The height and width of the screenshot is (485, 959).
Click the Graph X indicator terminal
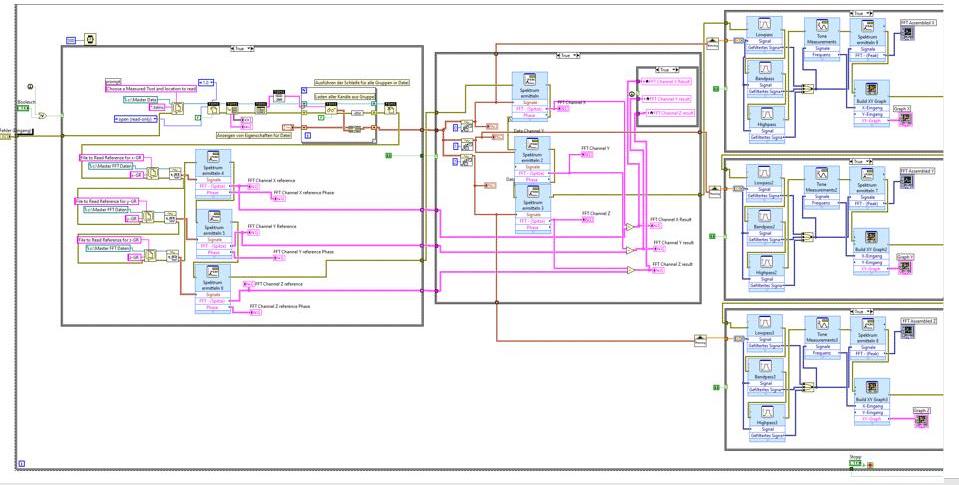(904, 119)
